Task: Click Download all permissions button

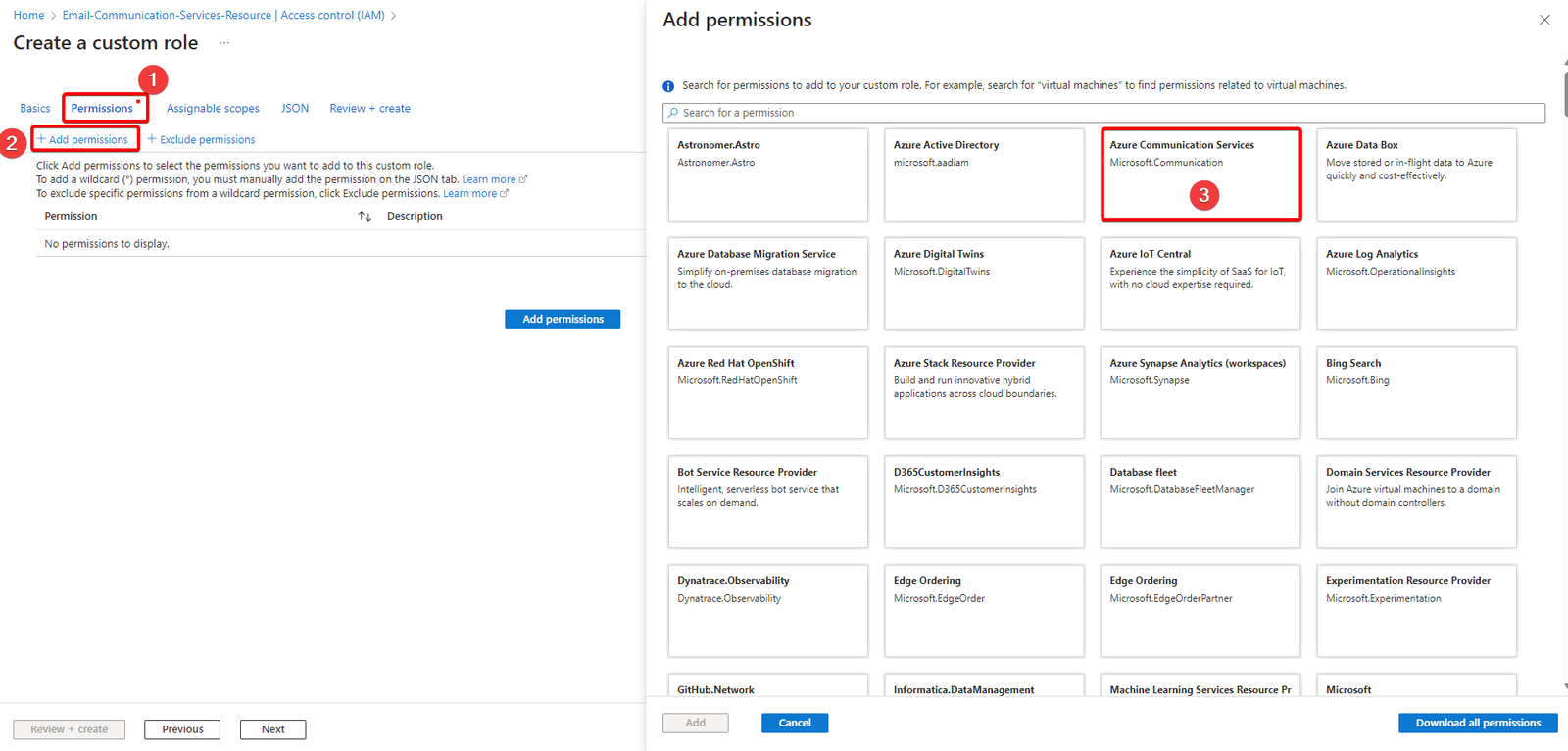Action: pyautogui.click(x=1478, y=723)
